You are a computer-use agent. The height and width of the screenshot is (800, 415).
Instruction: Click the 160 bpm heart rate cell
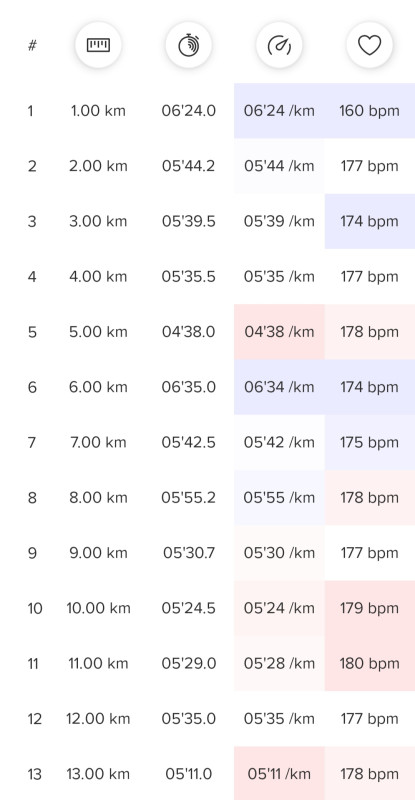(370, 111)
